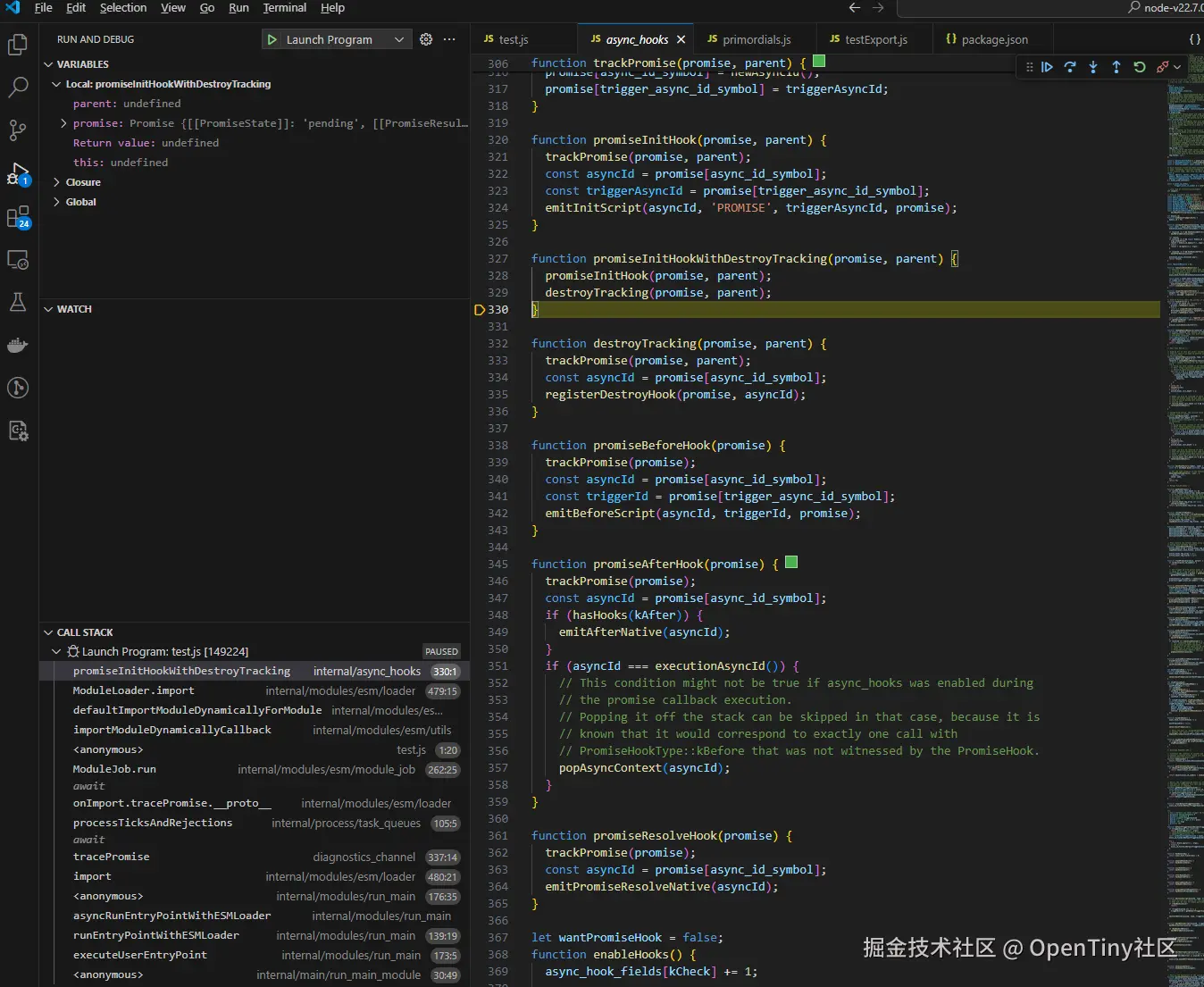Select the ModuleJob.run call stack frame
1204x987 pixels.
[114, 769]
